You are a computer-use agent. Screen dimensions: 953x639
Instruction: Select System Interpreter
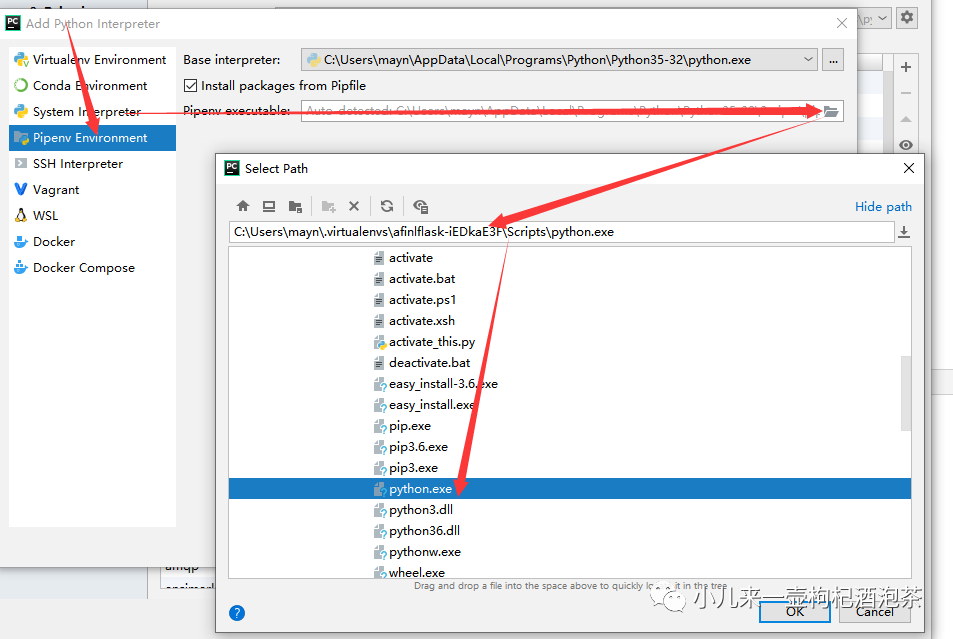tap(92, 112)
